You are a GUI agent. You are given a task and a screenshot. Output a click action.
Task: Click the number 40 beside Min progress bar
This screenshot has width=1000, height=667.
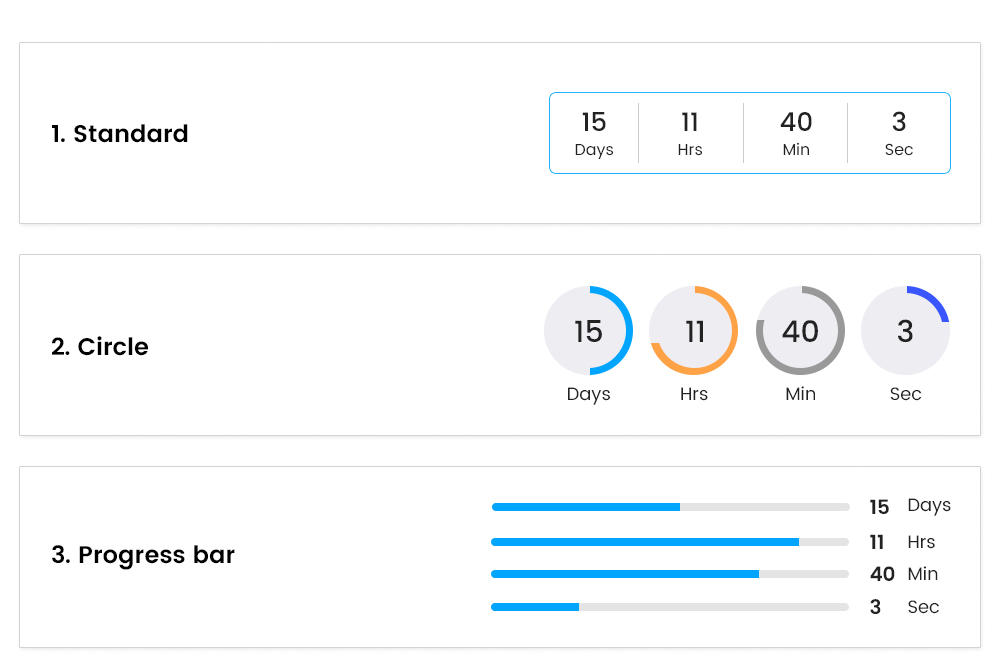coord(882,574)
